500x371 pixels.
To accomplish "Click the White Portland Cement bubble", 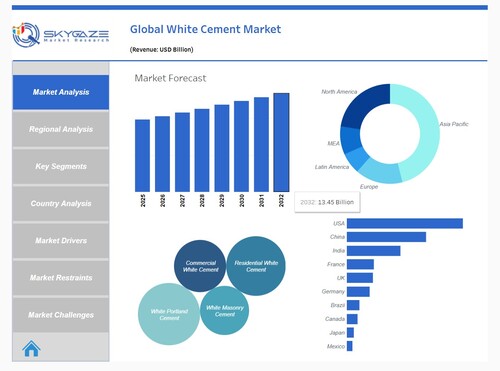I will coord(169,314).
